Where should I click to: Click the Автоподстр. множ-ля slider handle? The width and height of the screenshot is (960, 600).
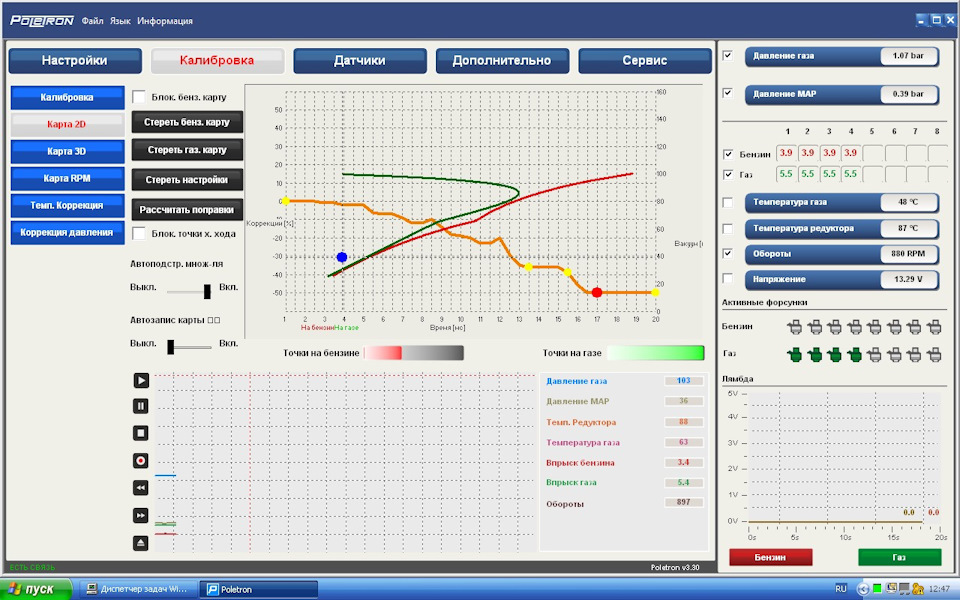point(207,291)
